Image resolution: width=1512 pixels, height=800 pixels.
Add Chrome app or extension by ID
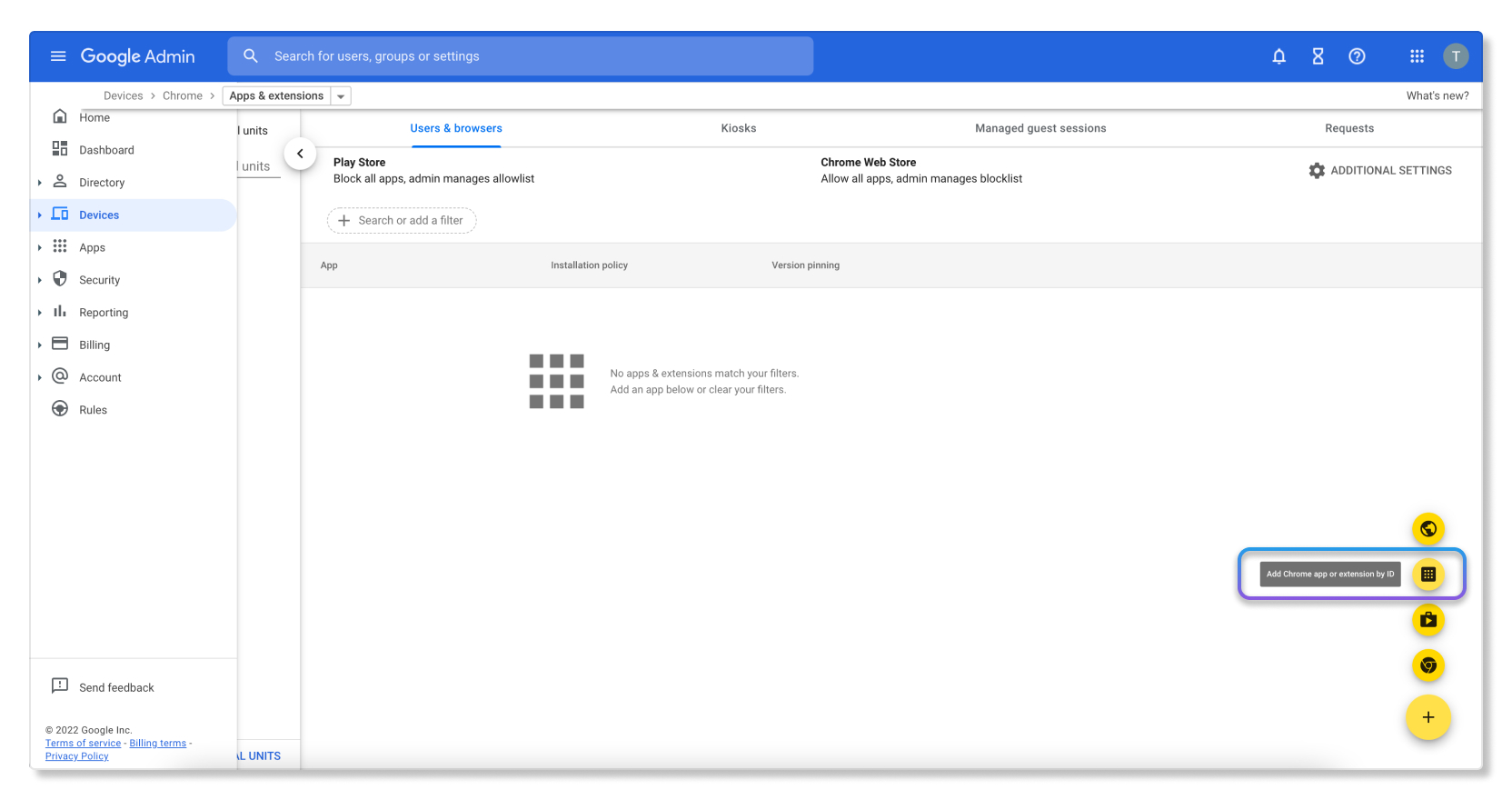(1428, 575)
